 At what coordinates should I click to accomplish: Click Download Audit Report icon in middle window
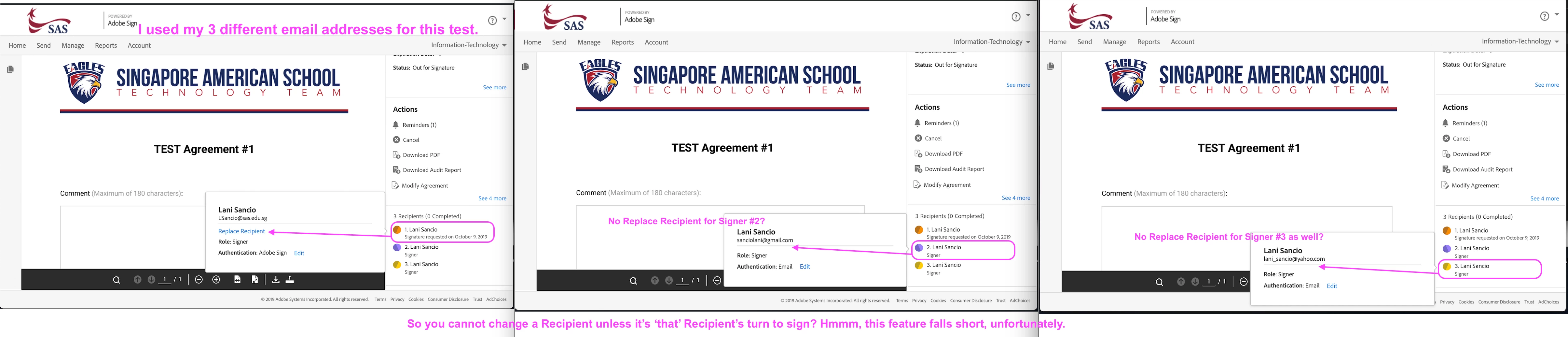click(918, 169)
